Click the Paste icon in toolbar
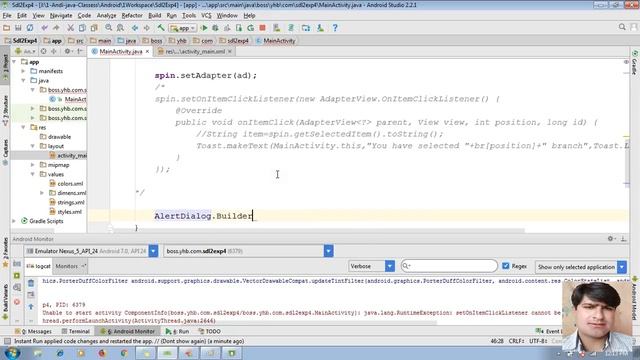Image resolution: width=640 pixels, height=360 pixels. tap(94, 28)
